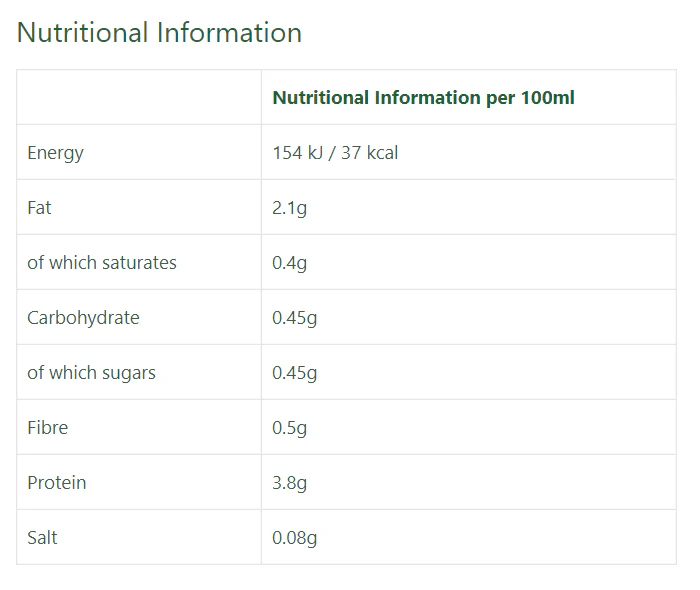700x590 pixels.
Task: Select the 'Fat' row label
Action: point(39,208)
